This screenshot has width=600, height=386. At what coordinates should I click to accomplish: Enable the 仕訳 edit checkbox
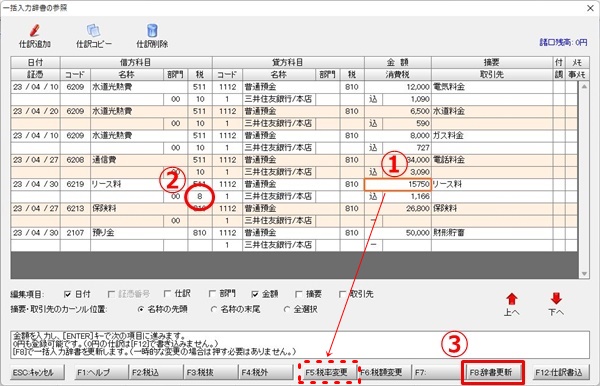coord(167,294)
